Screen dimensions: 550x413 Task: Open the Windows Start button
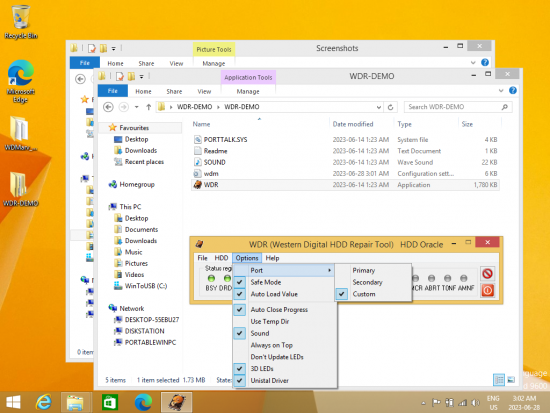pyautogui.click(x=13, y=402)
